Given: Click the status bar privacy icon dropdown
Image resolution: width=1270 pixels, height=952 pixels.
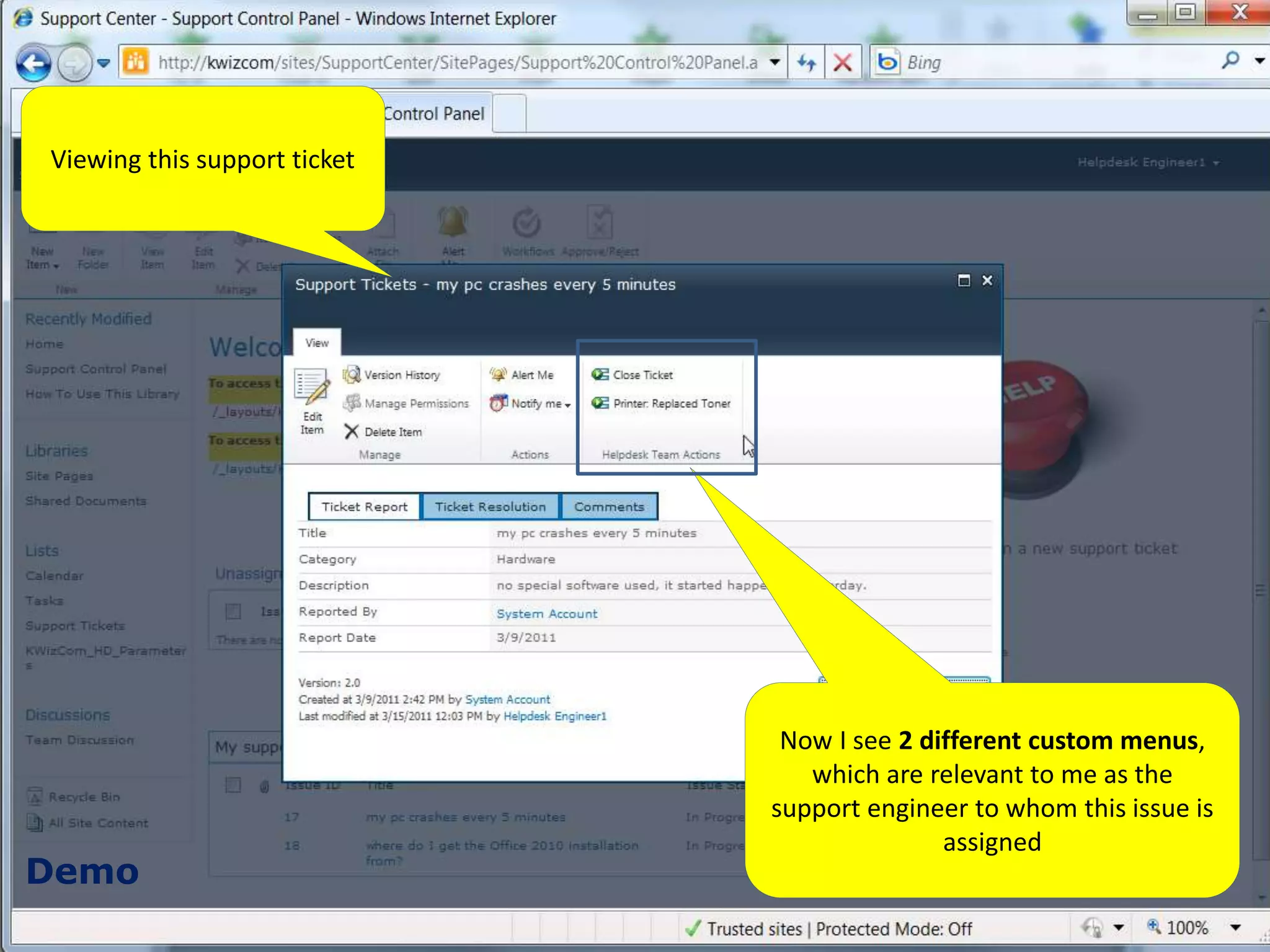Looking at the screenshot, I should [1118, 928].
